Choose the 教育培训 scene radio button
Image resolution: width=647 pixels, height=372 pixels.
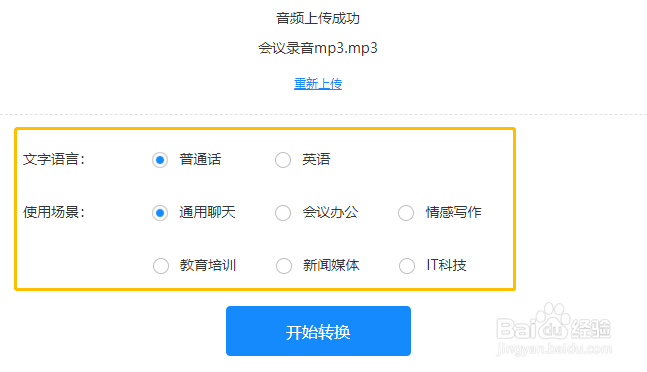pyautogui.click(x=161, y=266)
